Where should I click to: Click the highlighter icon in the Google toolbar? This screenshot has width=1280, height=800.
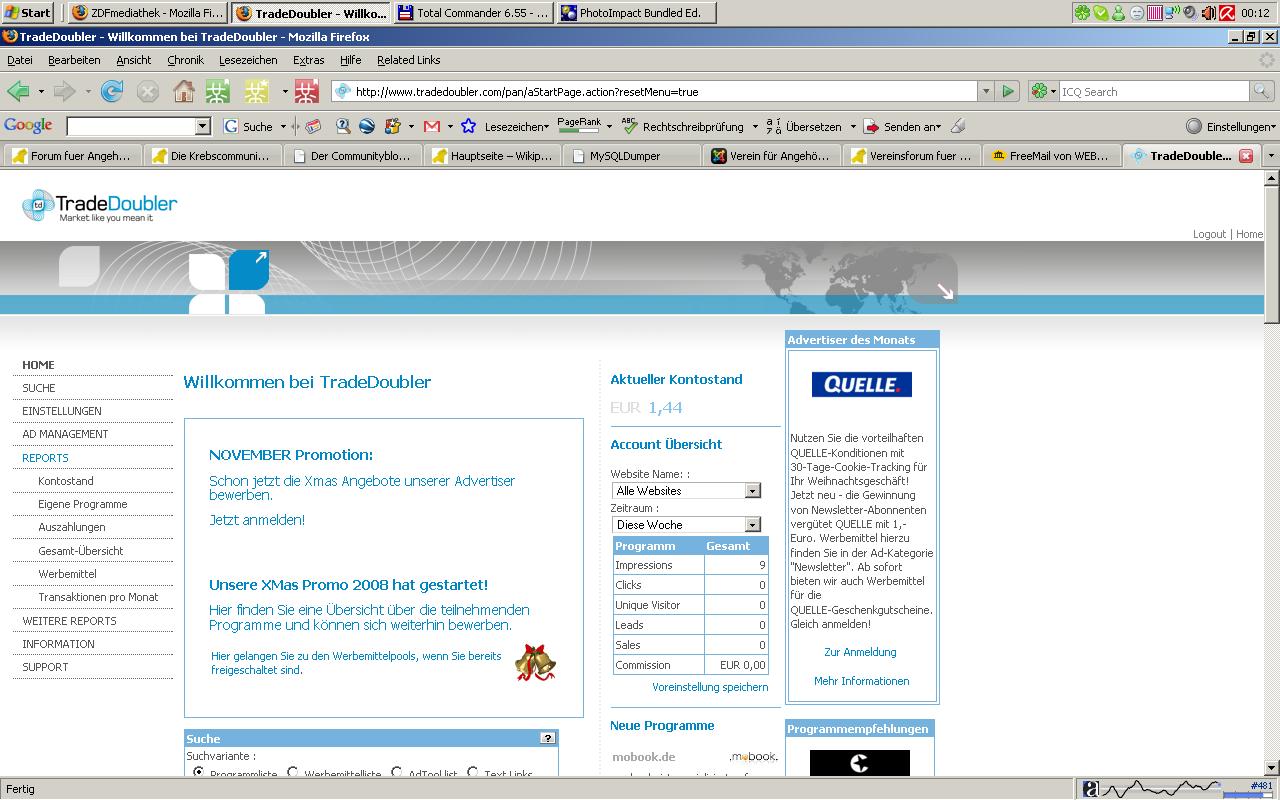coord(958,127)
